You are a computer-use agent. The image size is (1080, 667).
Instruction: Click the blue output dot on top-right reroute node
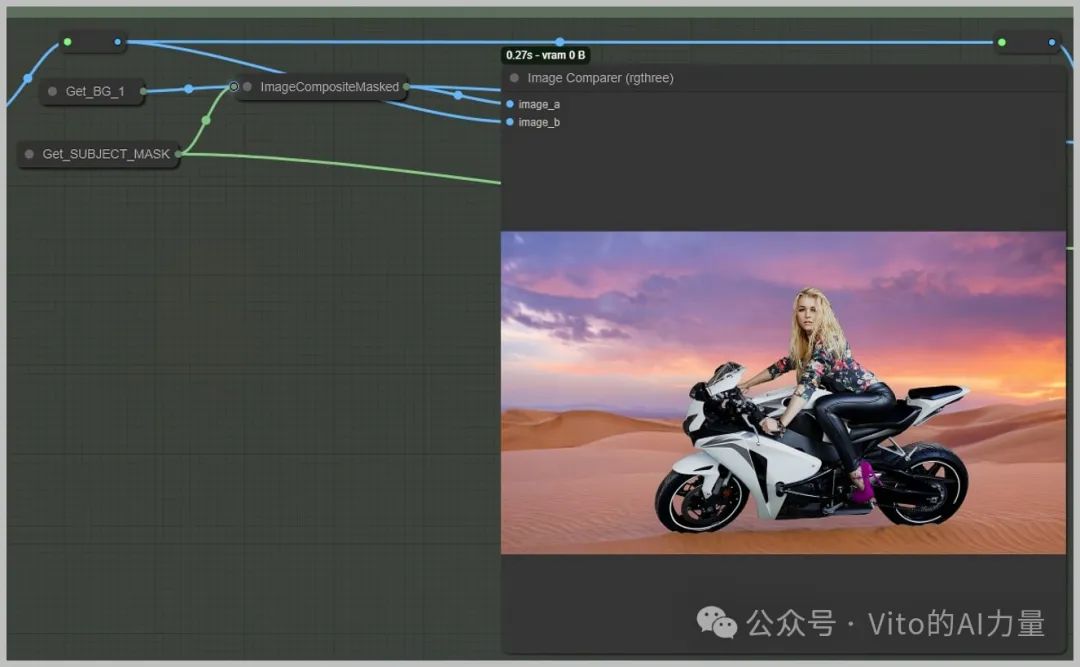point(1052,43)
